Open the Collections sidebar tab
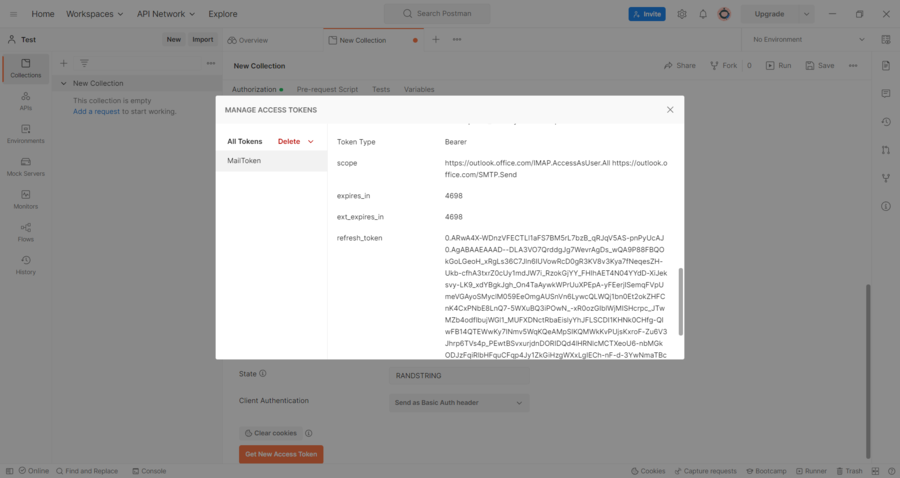Viewport: 900px width, 478px height. tap(26, 68)
